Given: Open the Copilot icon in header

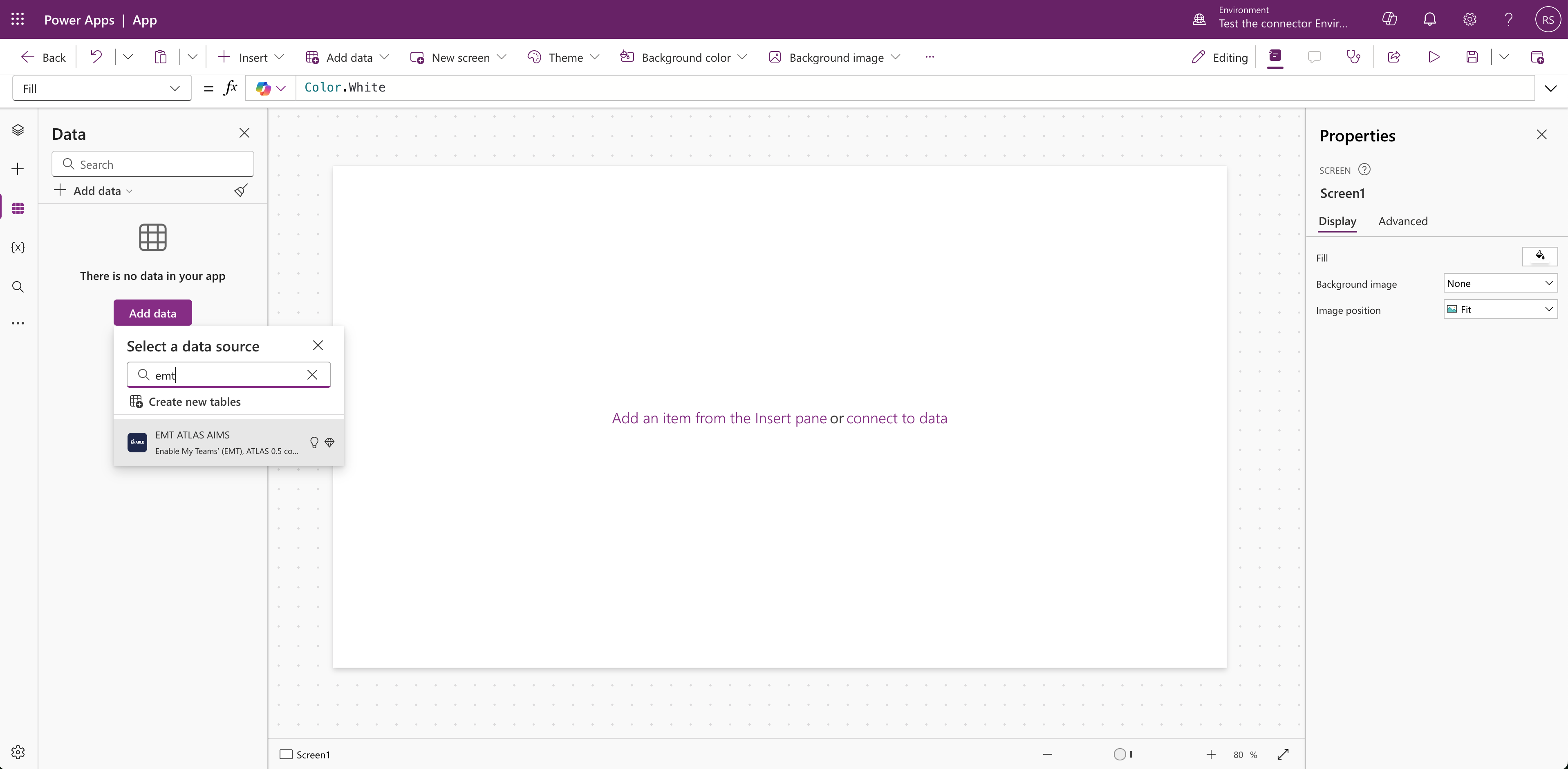Looking at the screenshot, I should click(x=1390, y=20).
